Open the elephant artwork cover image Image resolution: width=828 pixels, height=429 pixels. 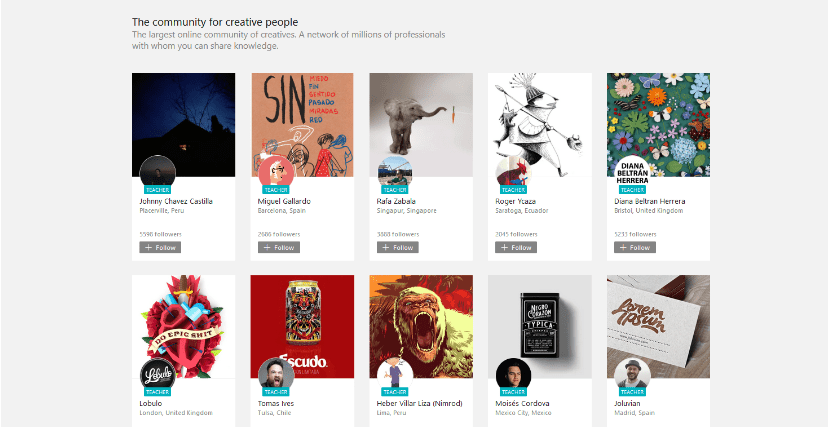pyautogui.click(x=421, y=115)
